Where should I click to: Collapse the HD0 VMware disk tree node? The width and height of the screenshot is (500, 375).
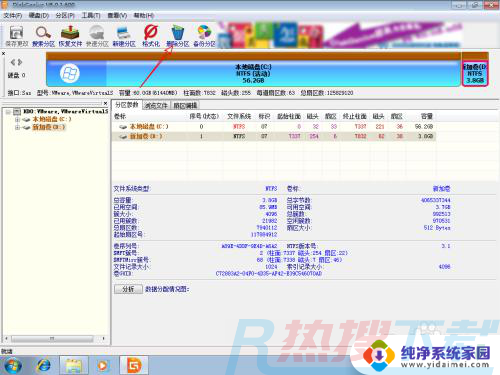click(x=8, y=112)
